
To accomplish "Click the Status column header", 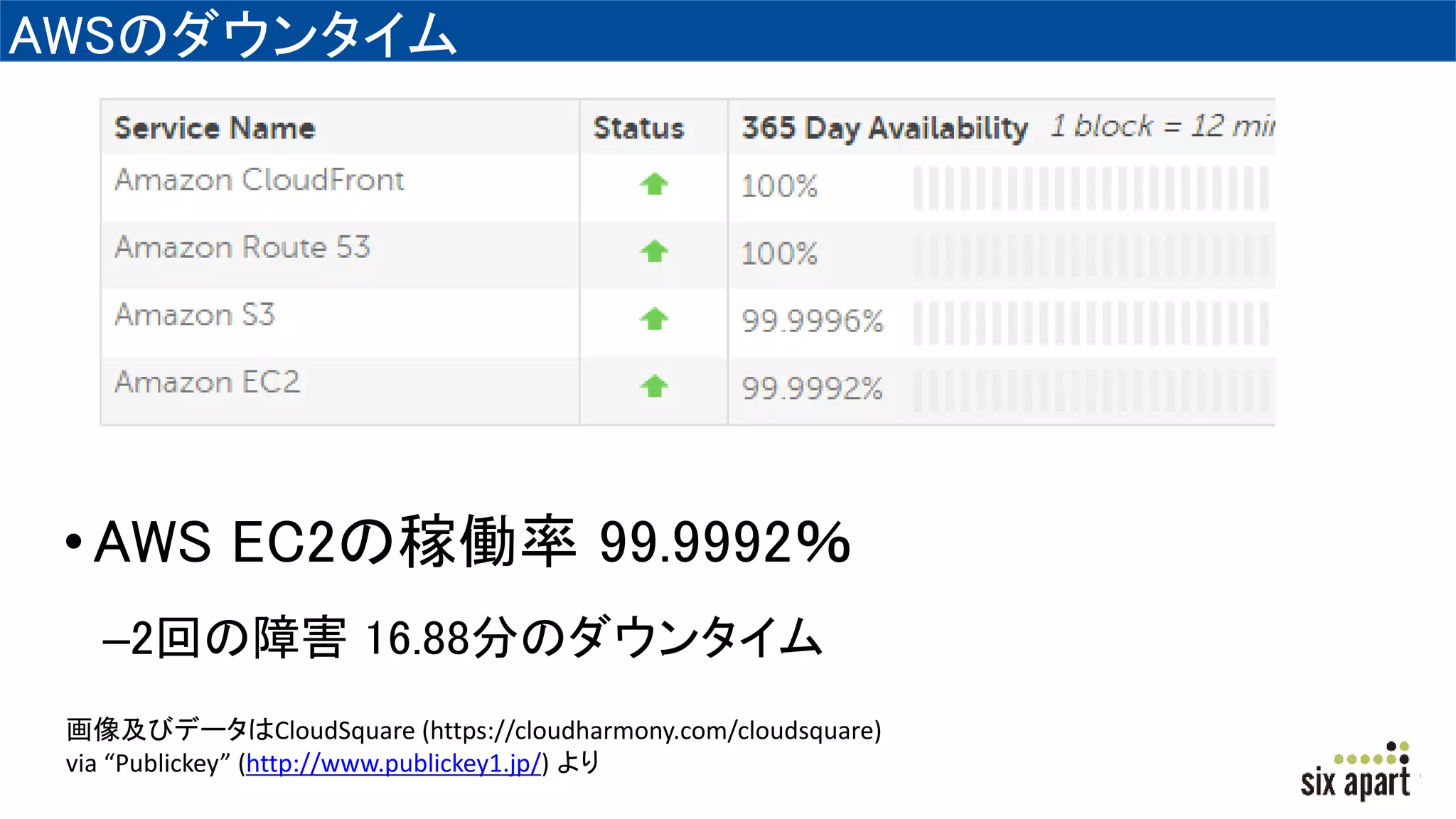I will coord(638,128).
